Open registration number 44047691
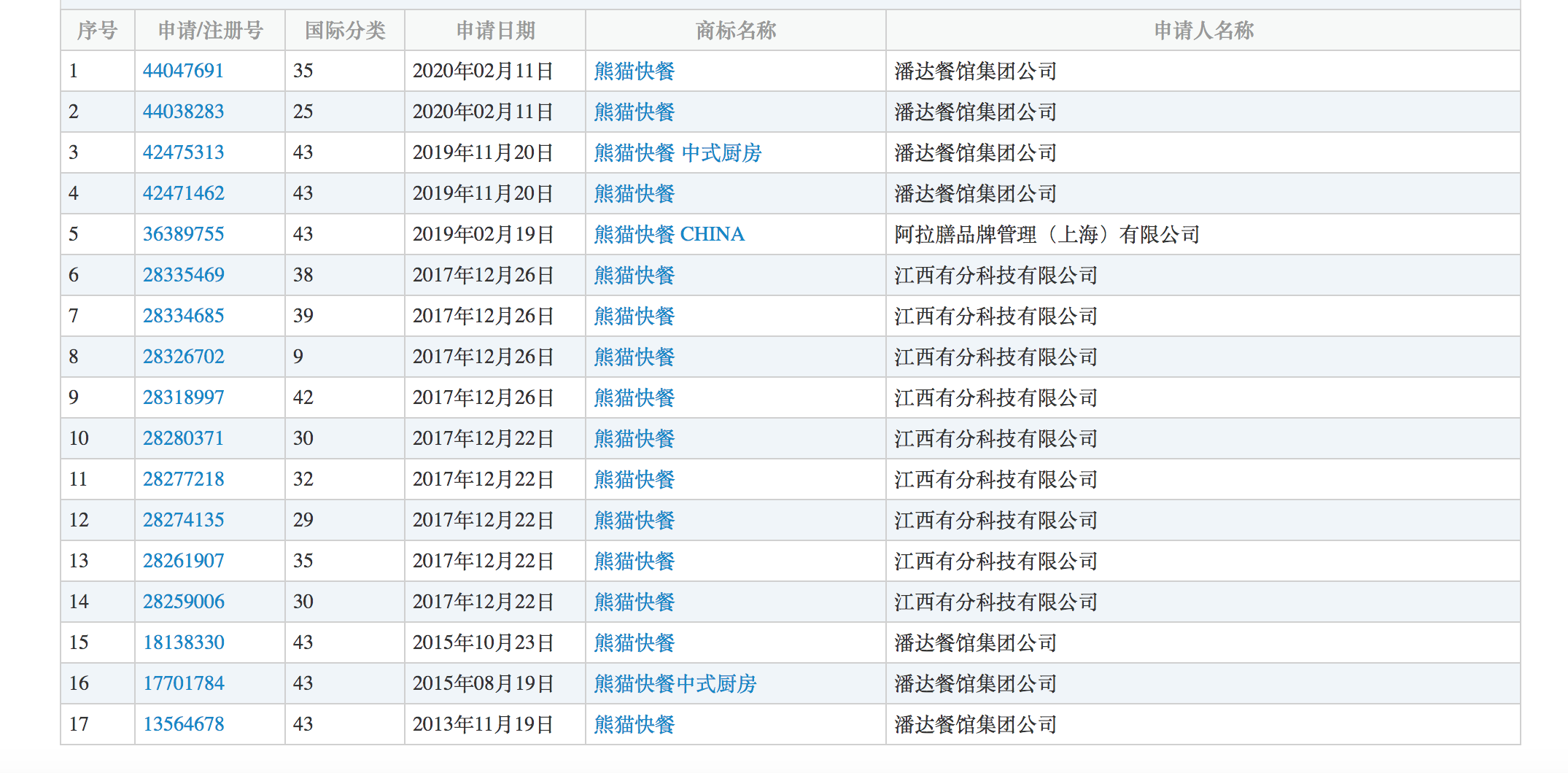The image size is (1568, 773). pos(183,71)
